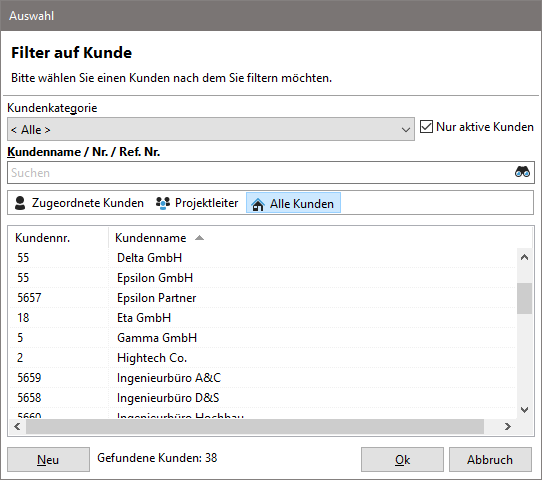This screenshot has width=542, height=480.
Task: Click the horizontal scrollbar thumb
Action: coord(255,427)
